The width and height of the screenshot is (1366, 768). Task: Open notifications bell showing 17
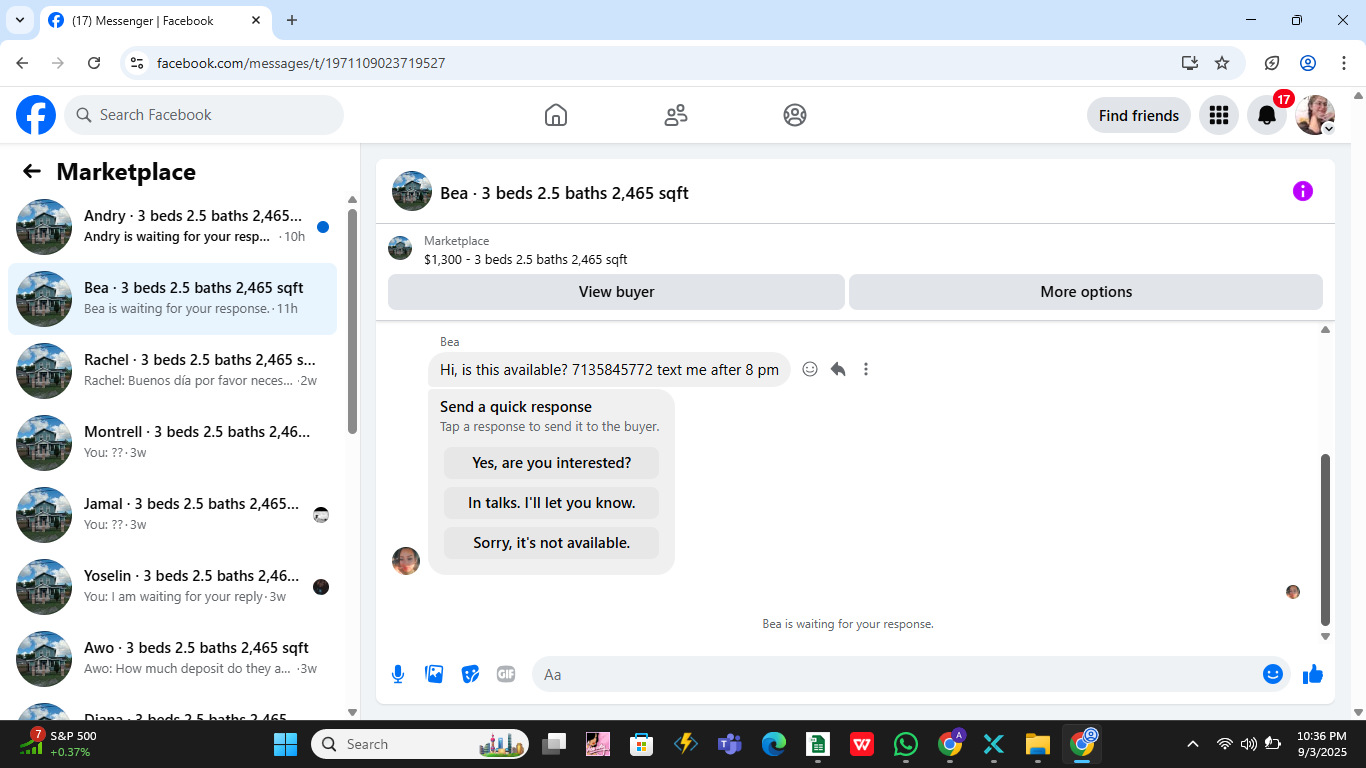click(x=1267, y=115)
